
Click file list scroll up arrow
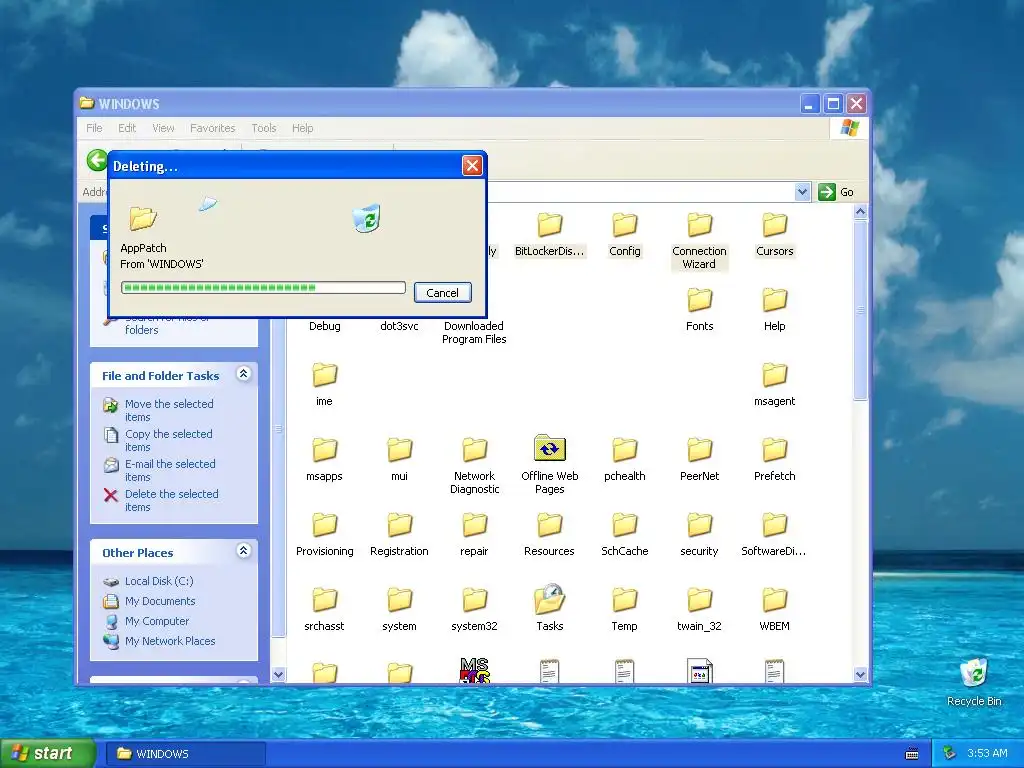(860, 212)
